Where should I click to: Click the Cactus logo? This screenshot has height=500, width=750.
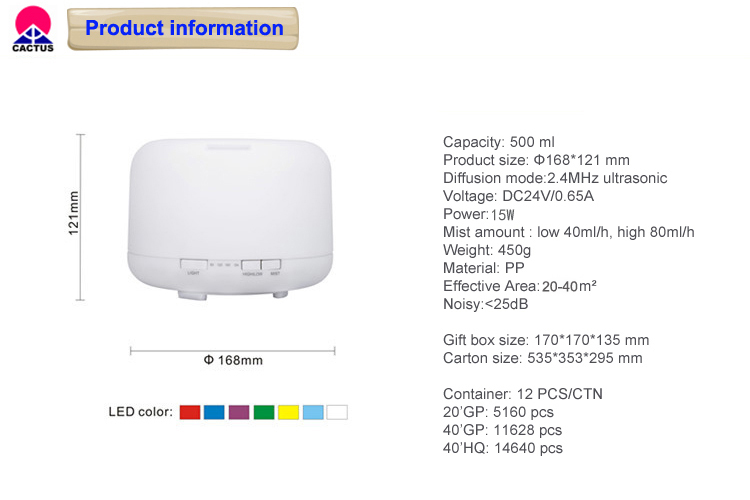click(x=33, y=27)
